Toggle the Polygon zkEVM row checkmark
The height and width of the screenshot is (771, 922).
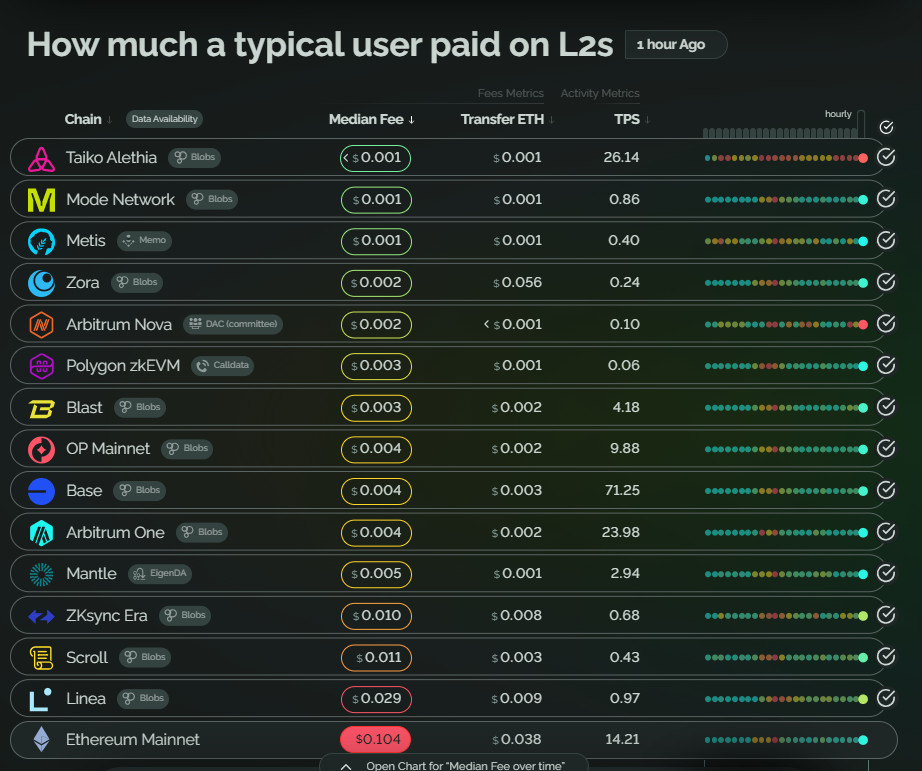click(x=886, y=365)
